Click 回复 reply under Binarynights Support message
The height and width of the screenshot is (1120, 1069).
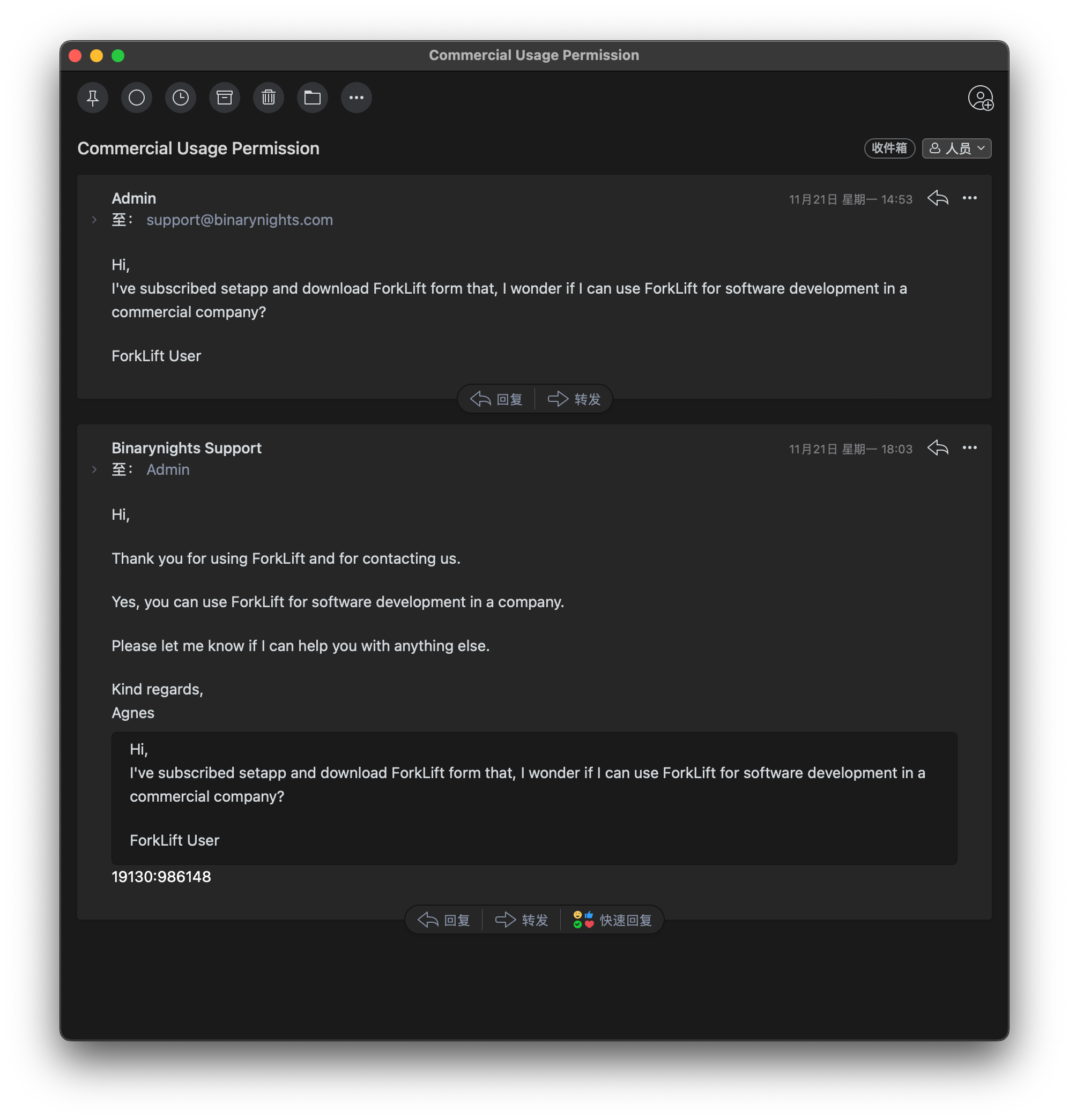pos(444,920)
